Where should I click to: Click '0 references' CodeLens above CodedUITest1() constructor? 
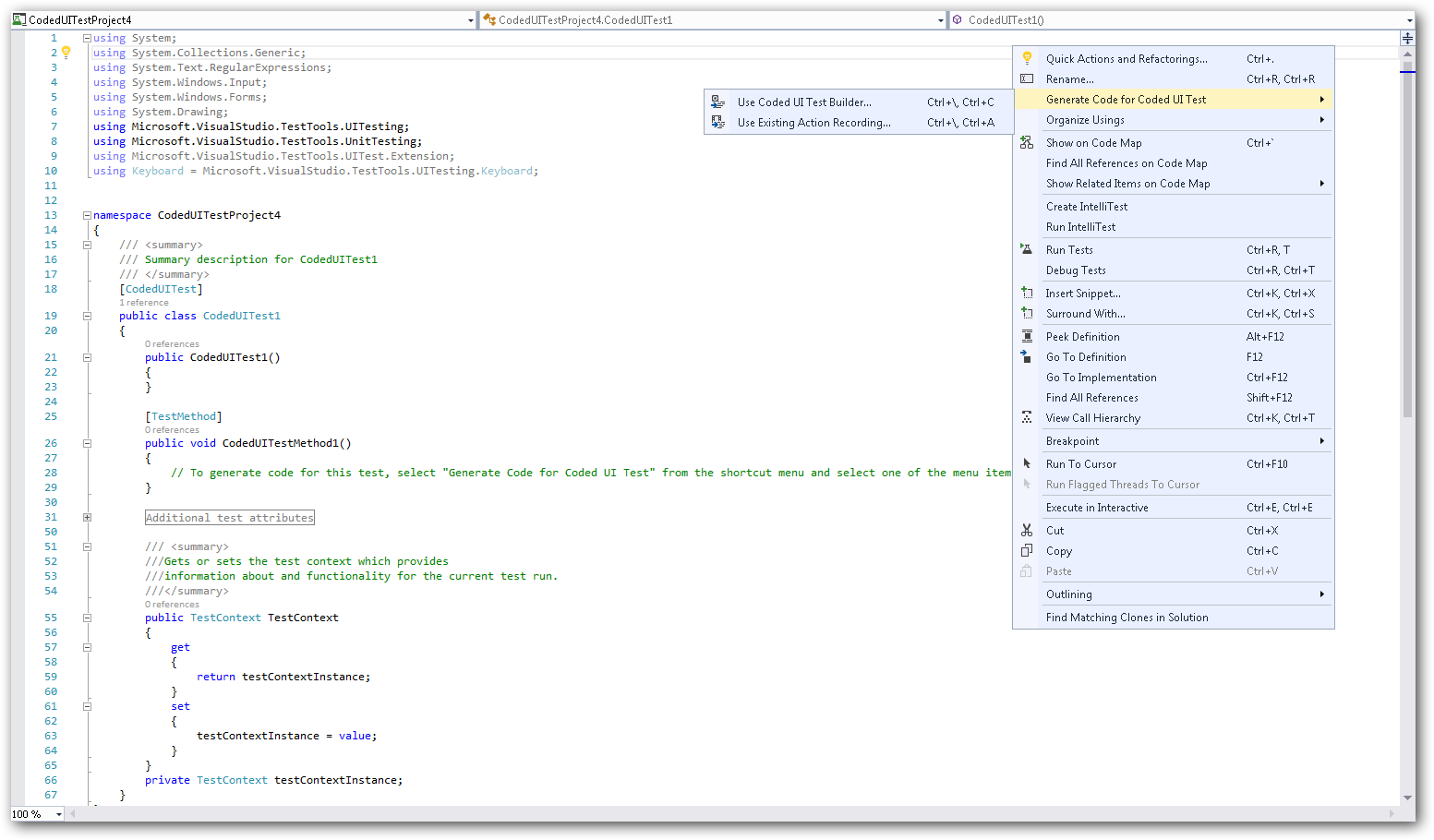(172, 344)
